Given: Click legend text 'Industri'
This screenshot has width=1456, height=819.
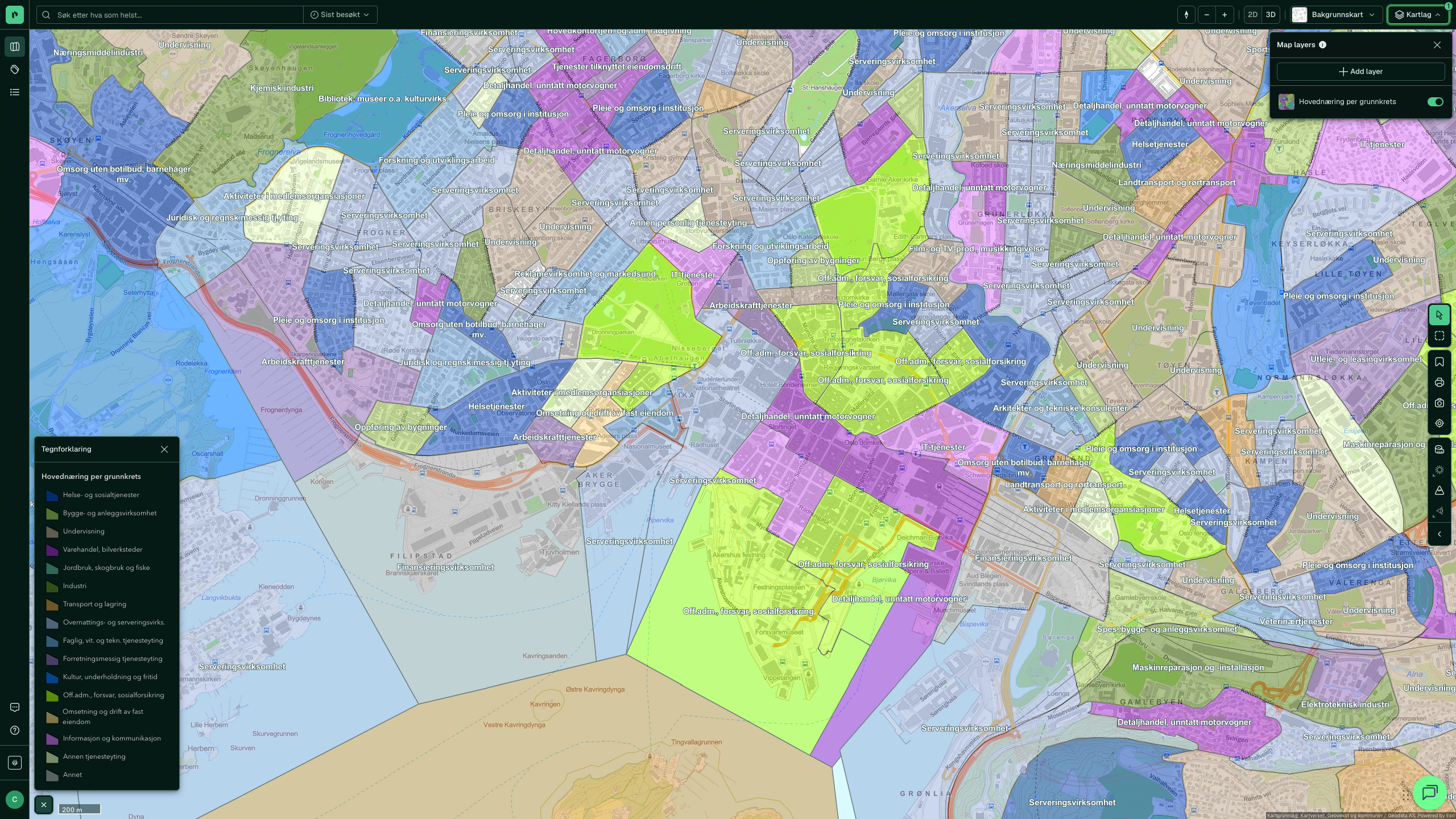Looking at the screenshot, I should [x=75, y=586].
